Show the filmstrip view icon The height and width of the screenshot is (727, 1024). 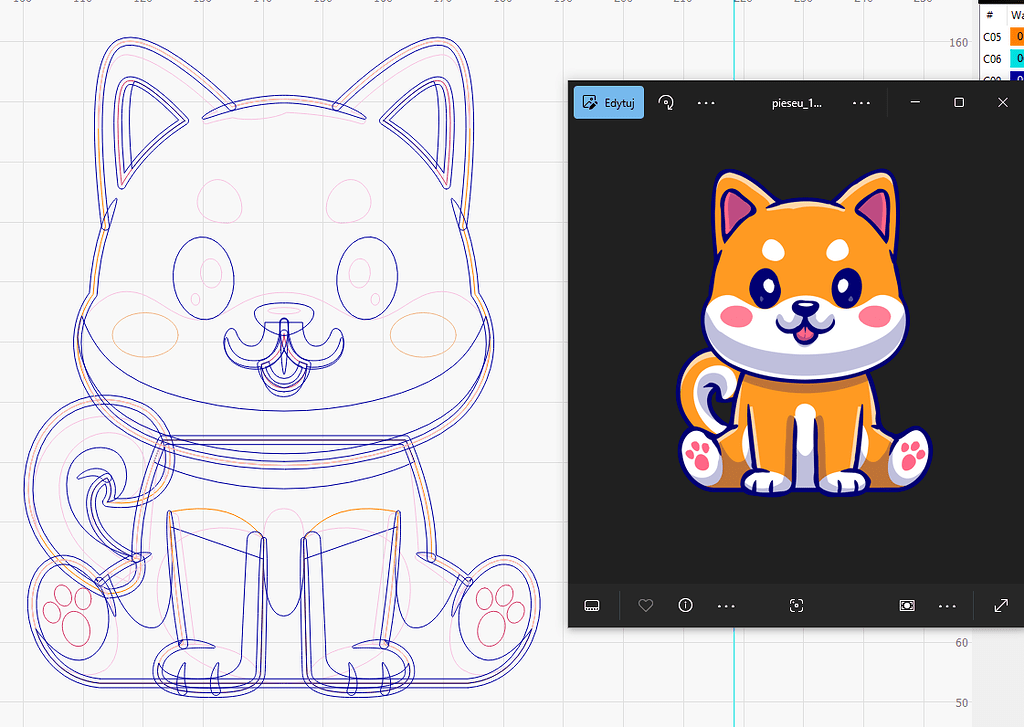click(592, 606)
